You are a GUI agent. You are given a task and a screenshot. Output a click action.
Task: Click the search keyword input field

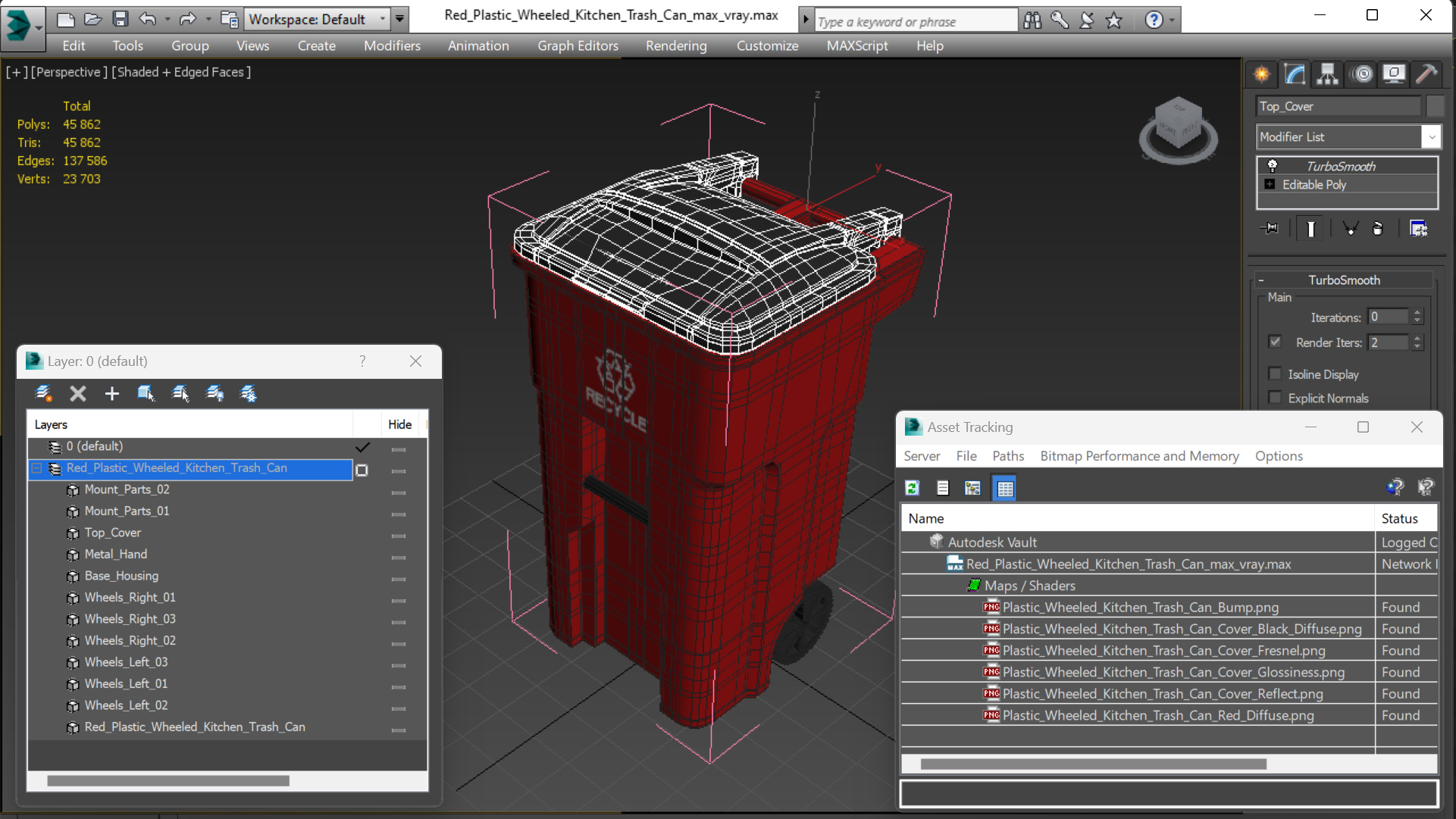click(915, 21)
